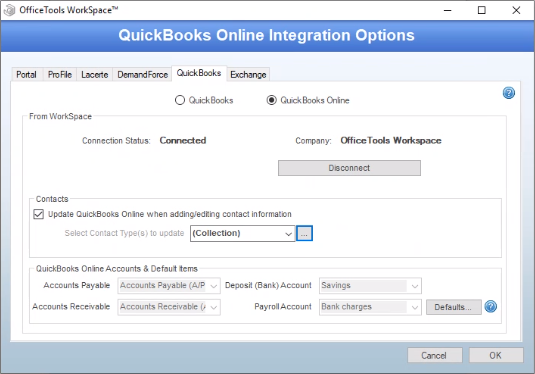This screenshot has height=374, width=535.
Task: Click the Disconnect button
Action: click(x=349, y=168)
